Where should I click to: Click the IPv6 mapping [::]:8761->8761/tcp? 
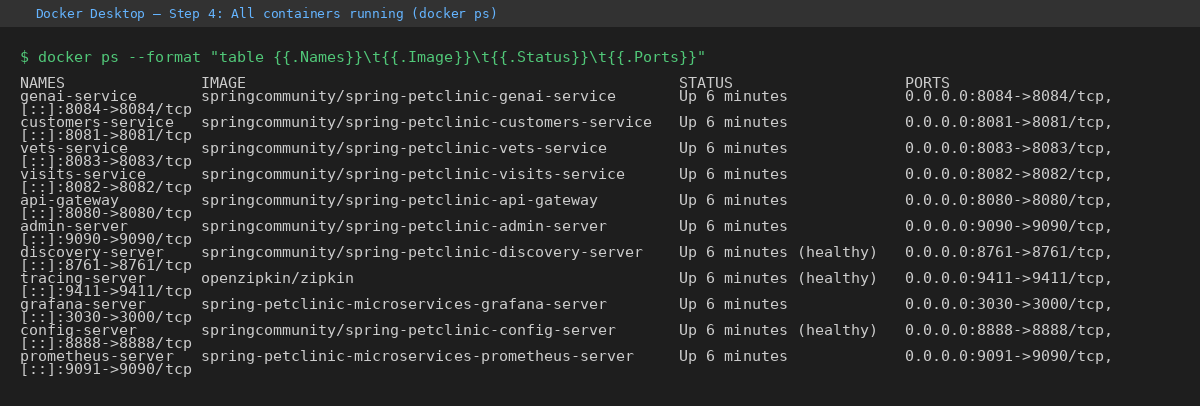coord(106,265)
